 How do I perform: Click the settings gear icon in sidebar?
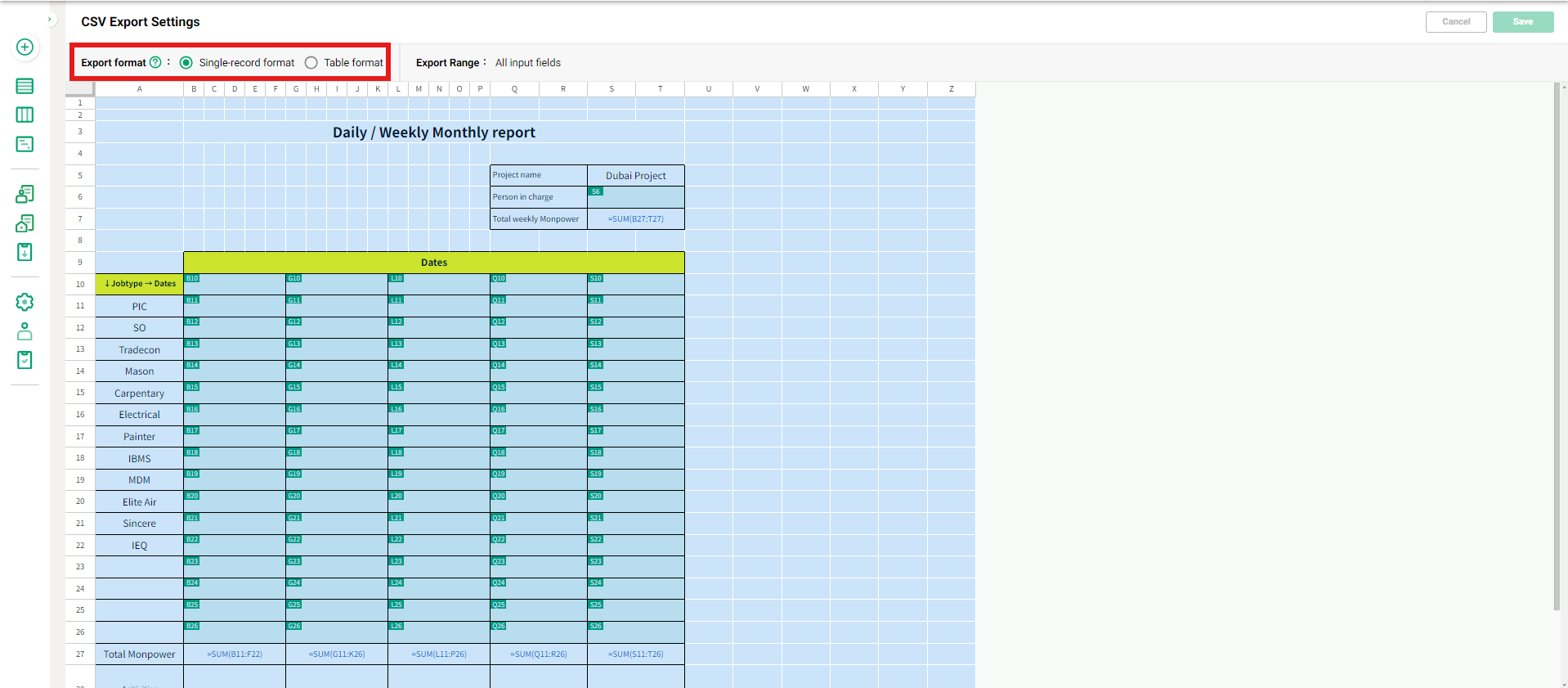click(25, 302)
